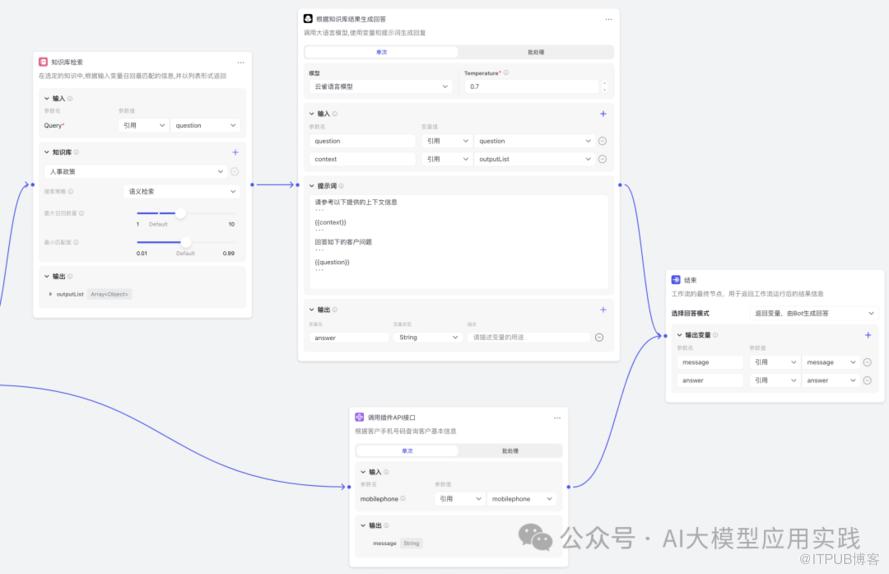Open the Query 引用 type dropdown
This screenshot has width=889, height=574.
144,125
